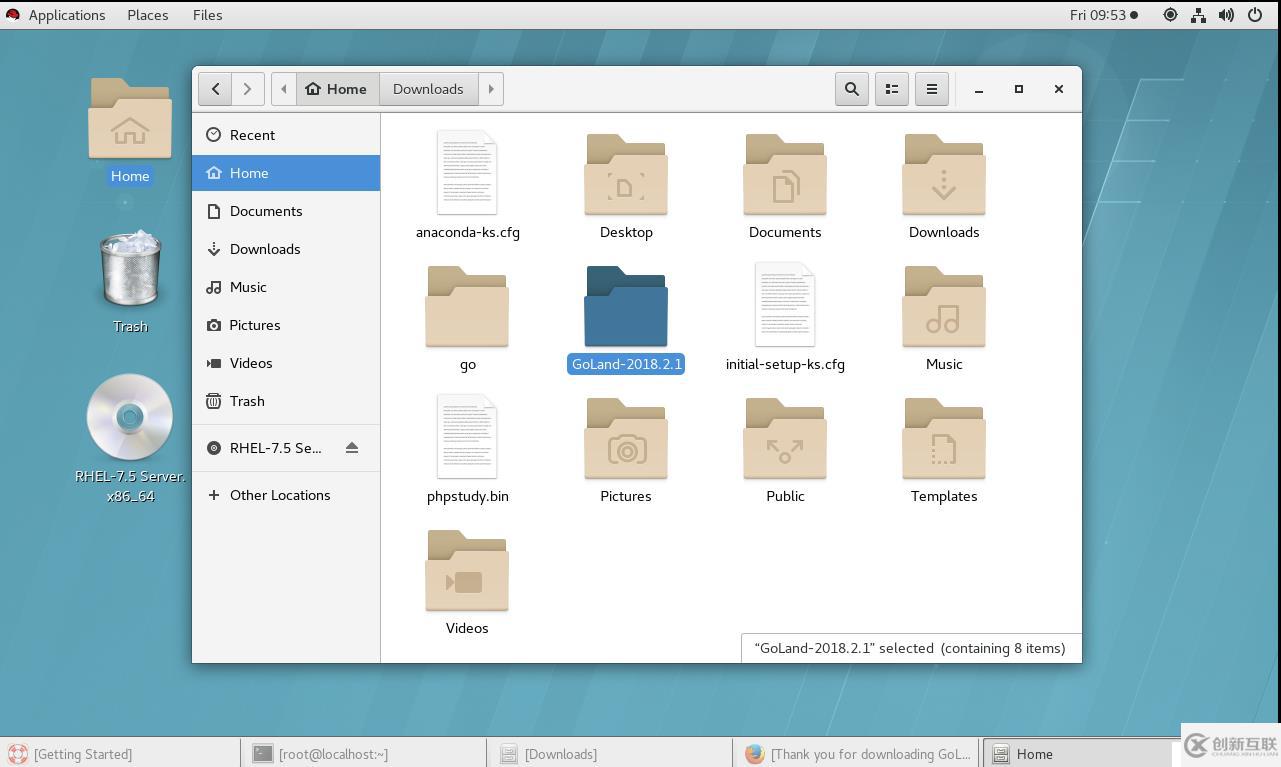Open the anaconda-ks.cfg file icon
The image size is (1281, 767).
[467, 172]
